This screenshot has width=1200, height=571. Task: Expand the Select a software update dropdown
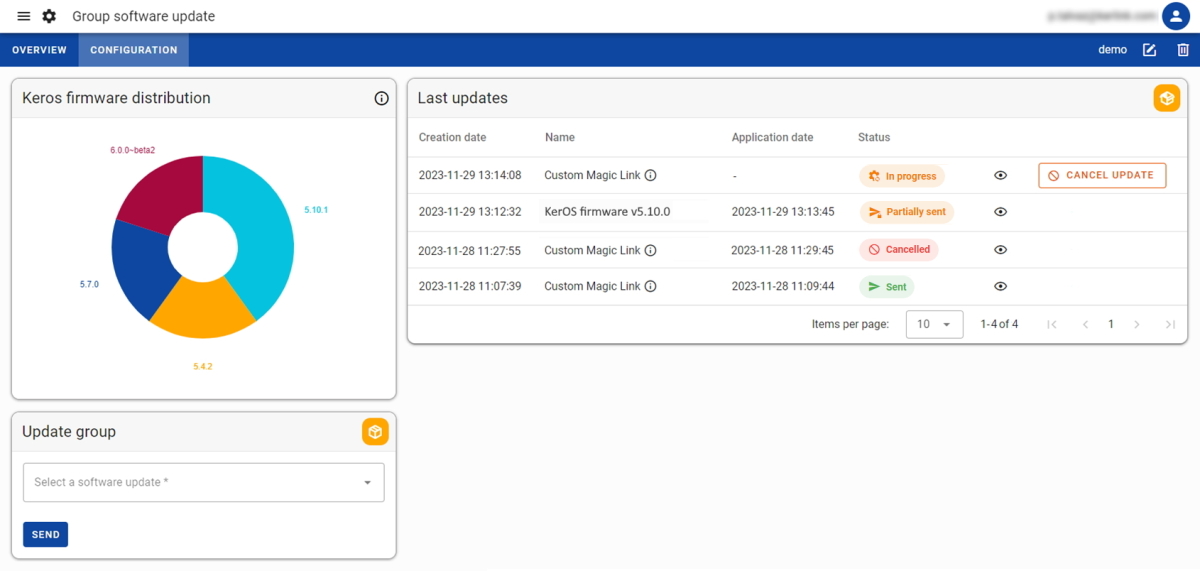point(203,482)
